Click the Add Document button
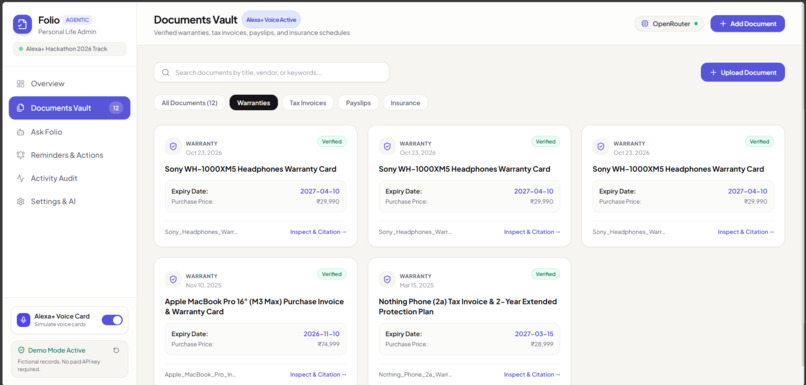Image resolution: width=806 pixels, height=385 pixels. 747,24
